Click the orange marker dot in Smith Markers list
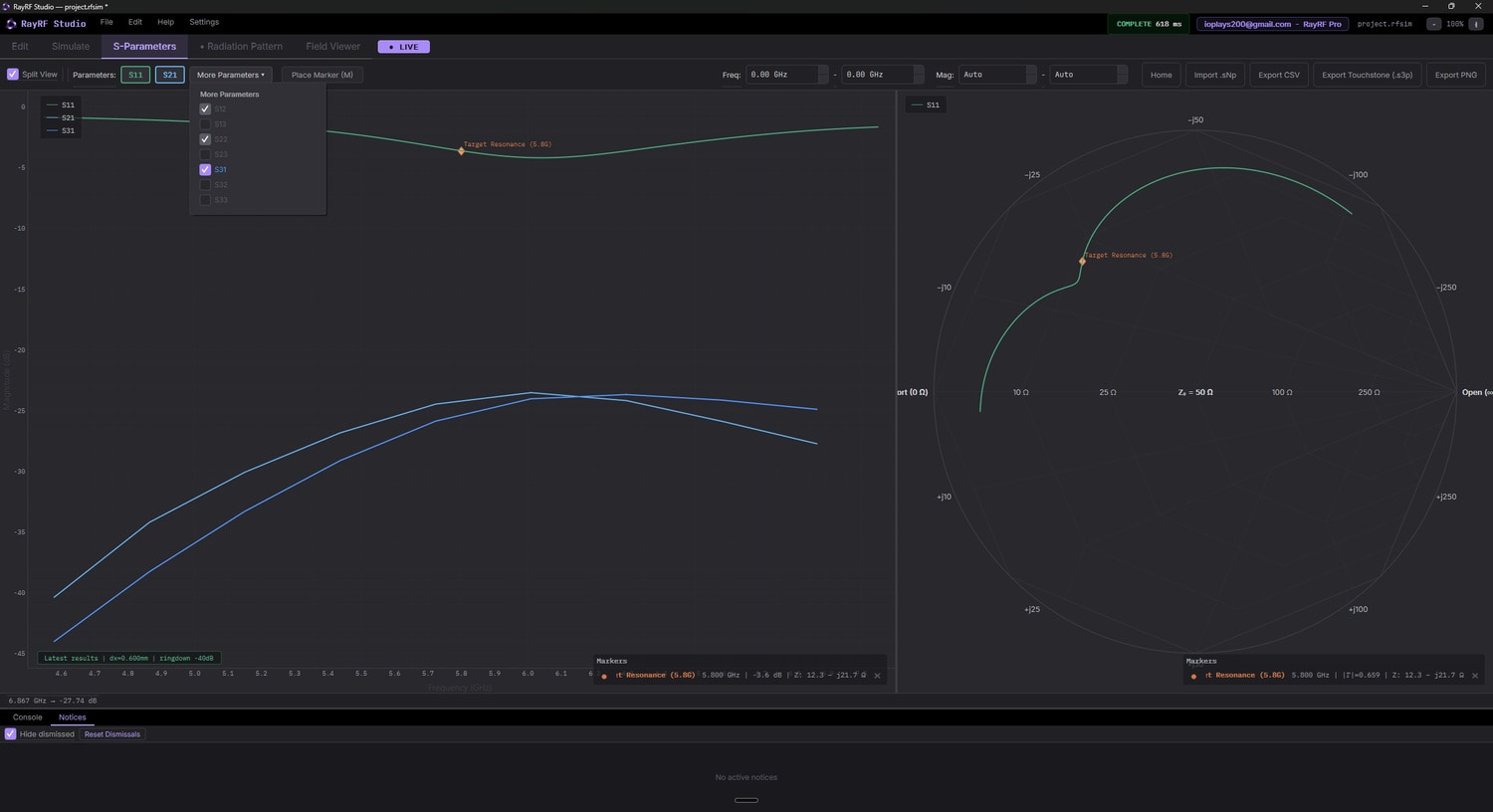1493x812 pixels. pyautogui.click(x=1193, y=677)
